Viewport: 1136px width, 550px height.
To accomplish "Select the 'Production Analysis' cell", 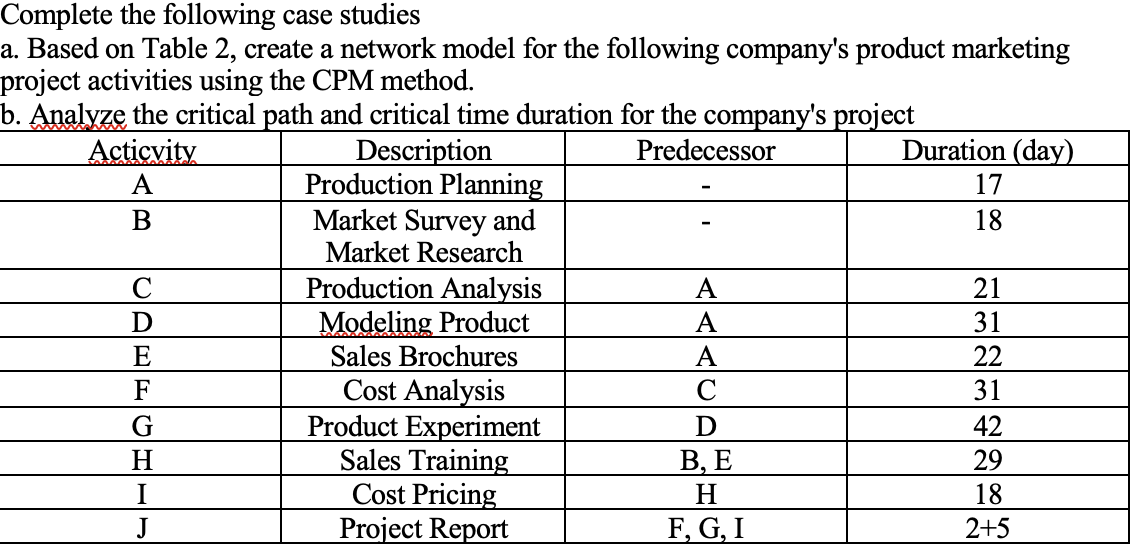I will point(424,288).
